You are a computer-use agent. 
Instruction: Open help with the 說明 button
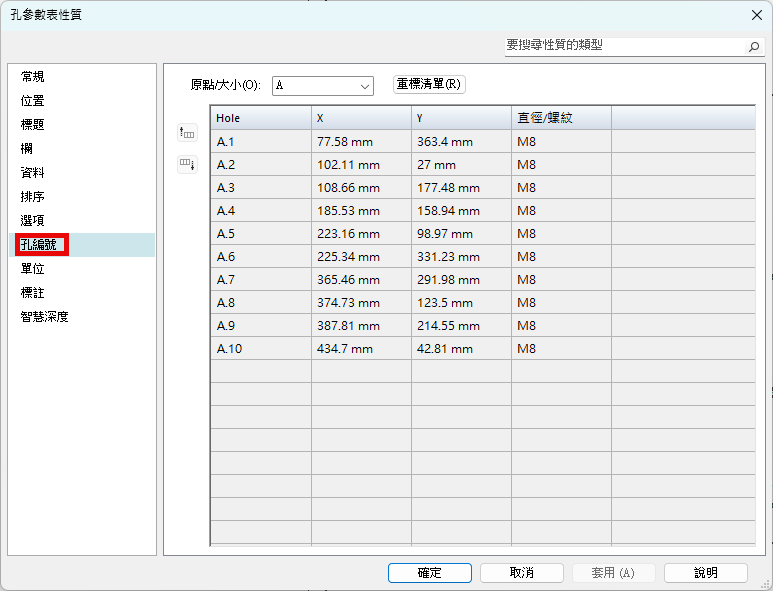[x=705, y=573]
